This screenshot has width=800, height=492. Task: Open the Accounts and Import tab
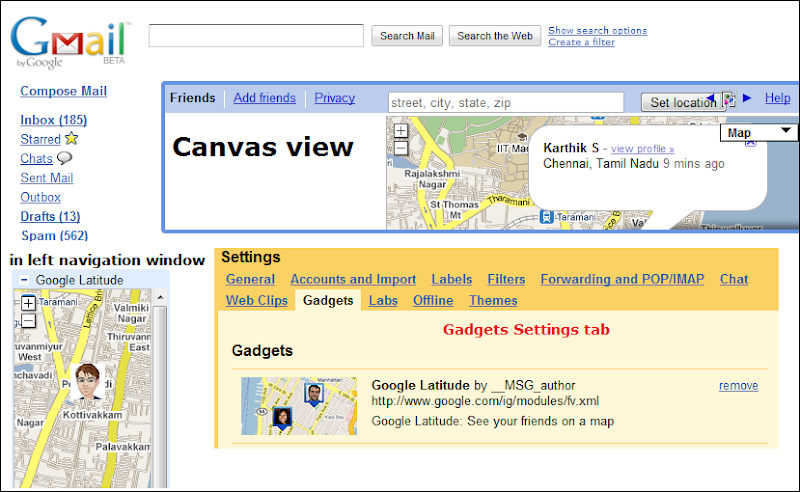point(353,279)
